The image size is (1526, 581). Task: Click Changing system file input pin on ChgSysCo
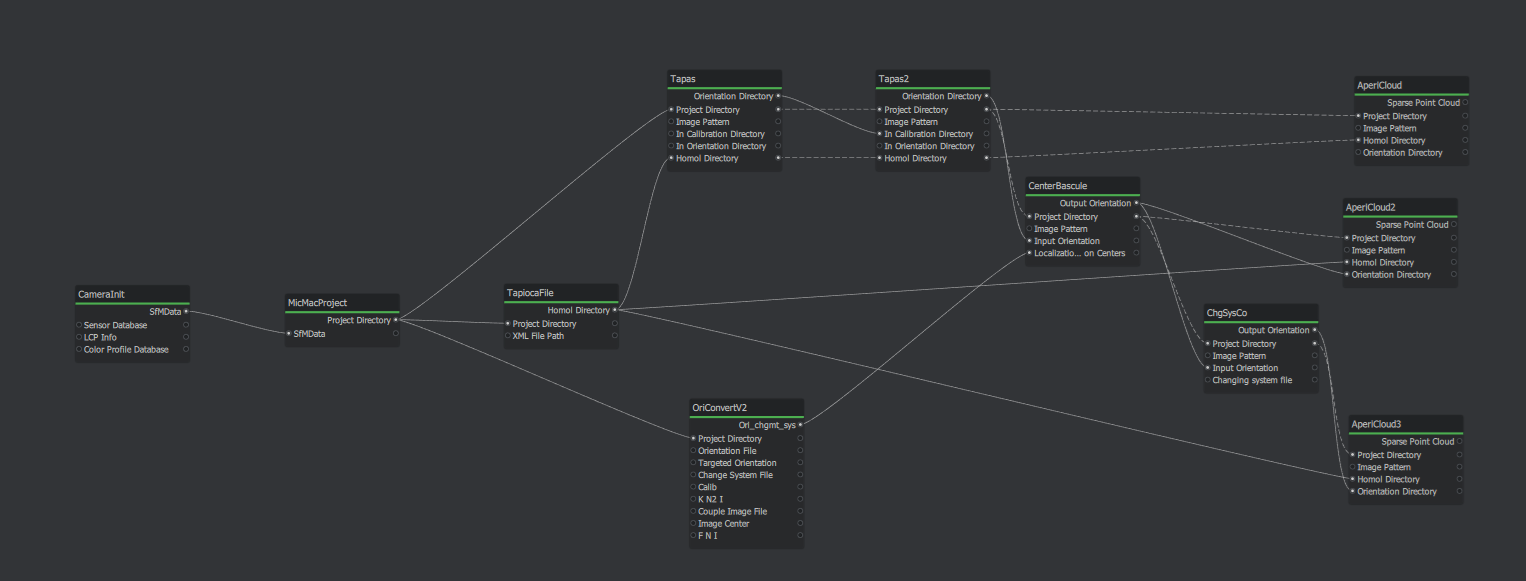1208,380
